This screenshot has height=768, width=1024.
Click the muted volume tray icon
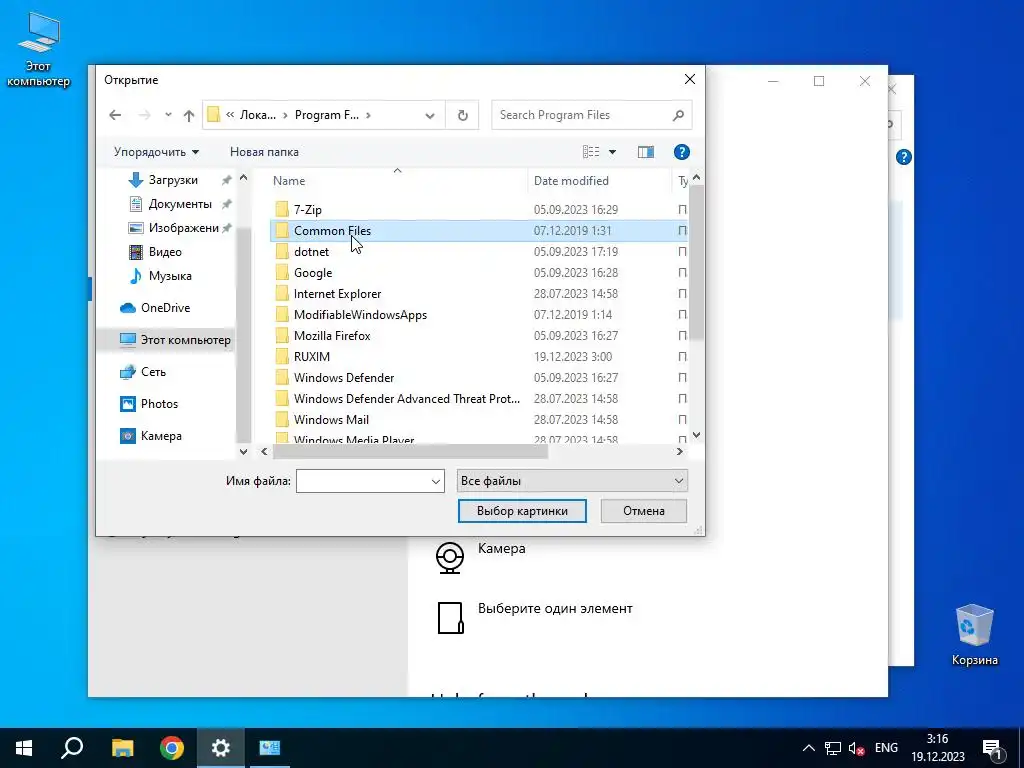pos(856,748)
